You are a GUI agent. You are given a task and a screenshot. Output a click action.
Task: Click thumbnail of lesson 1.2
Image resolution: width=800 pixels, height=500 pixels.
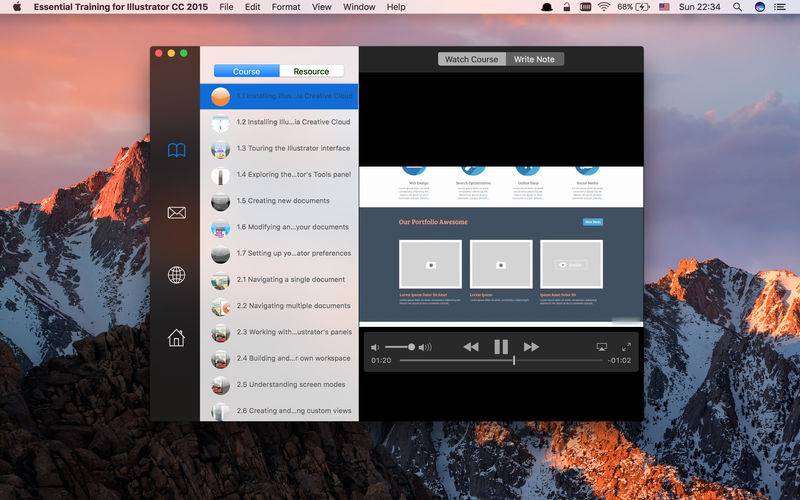(220, 123)
